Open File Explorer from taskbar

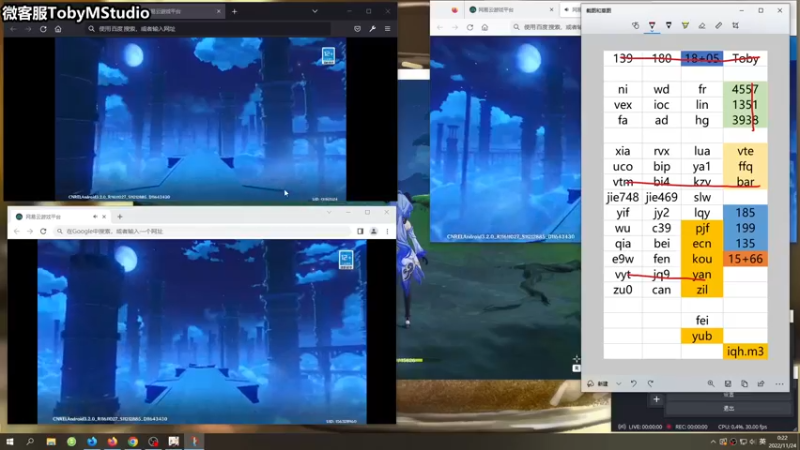pos(51,442)
